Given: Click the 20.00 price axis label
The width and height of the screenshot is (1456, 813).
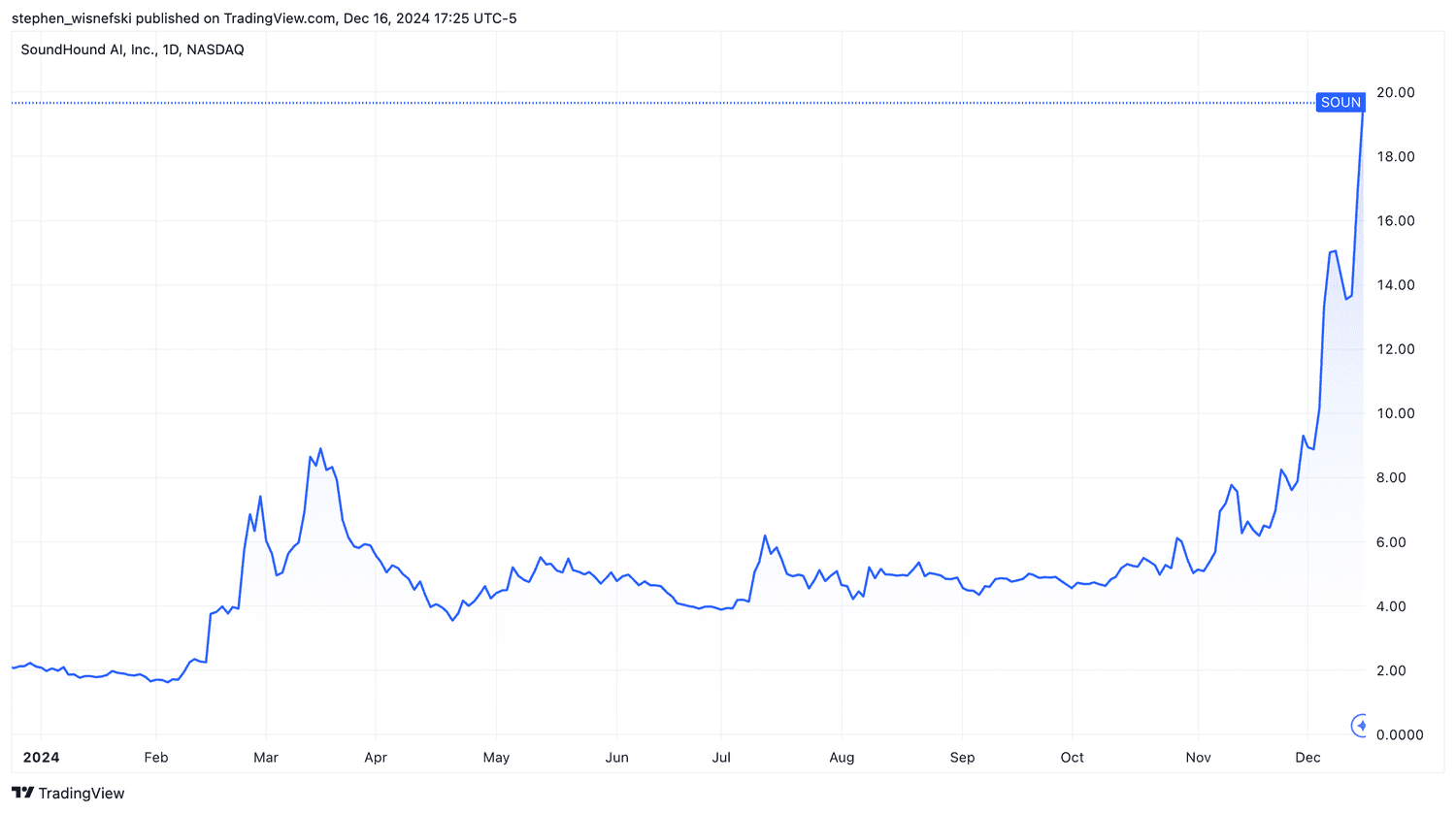Looking at the screenshot, I should point(1396,92).
